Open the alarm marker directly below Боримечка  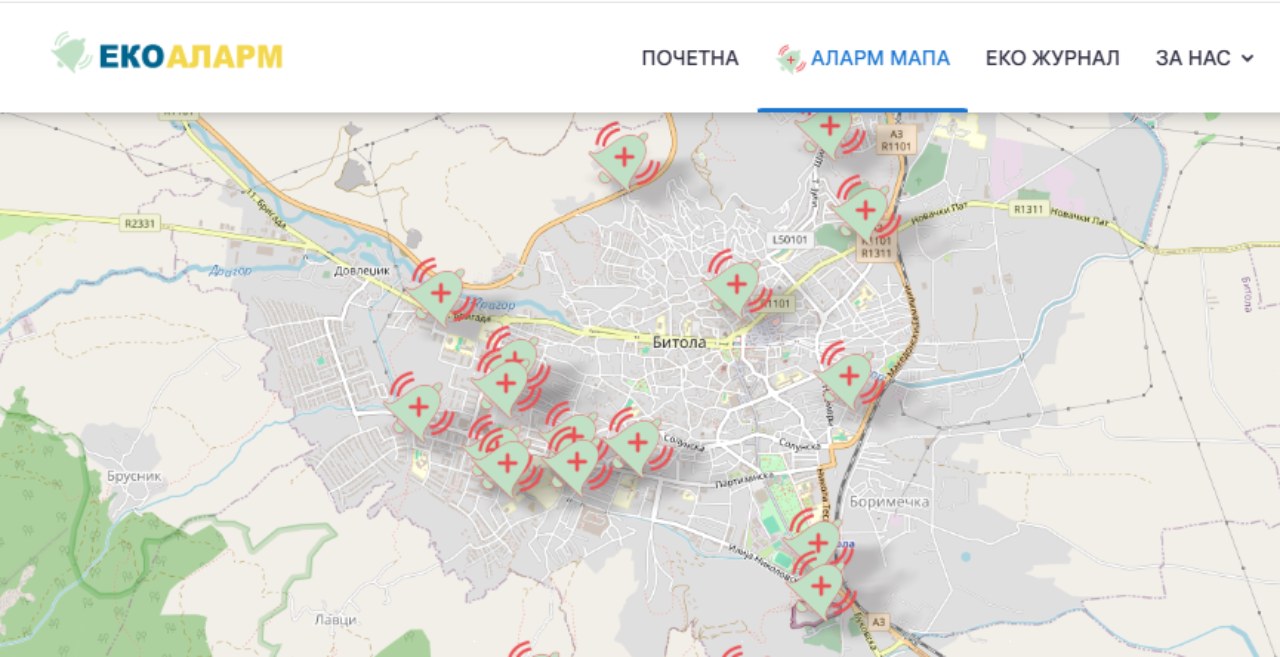pos(816,543)
